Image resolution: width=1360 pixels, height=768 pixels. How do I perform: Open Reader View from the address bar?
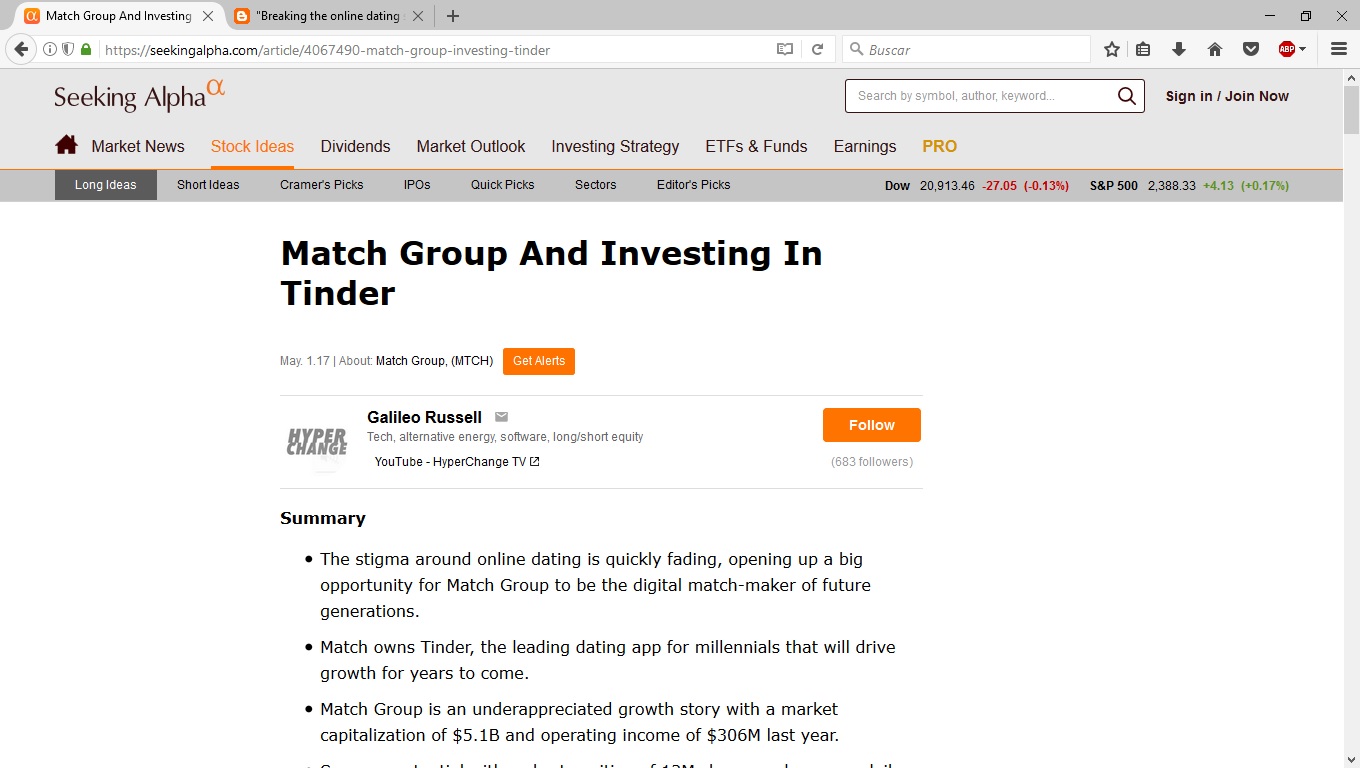(785, 49)
